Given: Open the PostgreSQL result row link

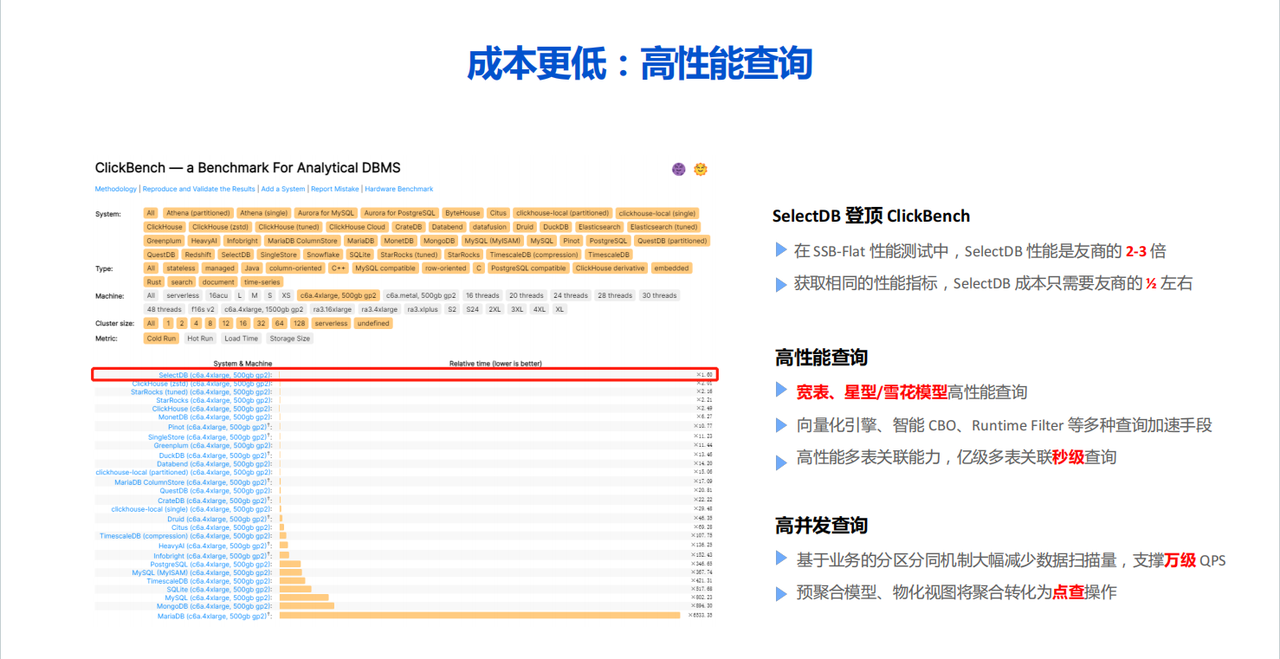Looking at the screenshot, I should click(x=211, y=564).
